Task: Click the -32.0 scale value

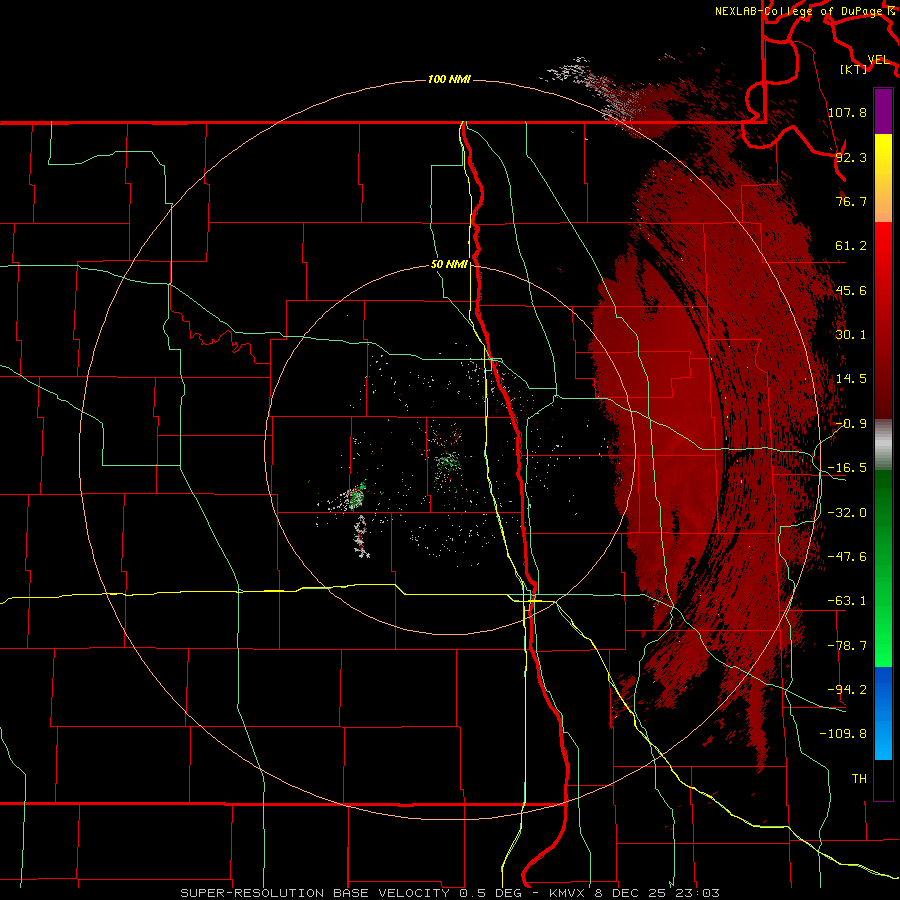Action: pyautogui.click(x=847, y=513)
